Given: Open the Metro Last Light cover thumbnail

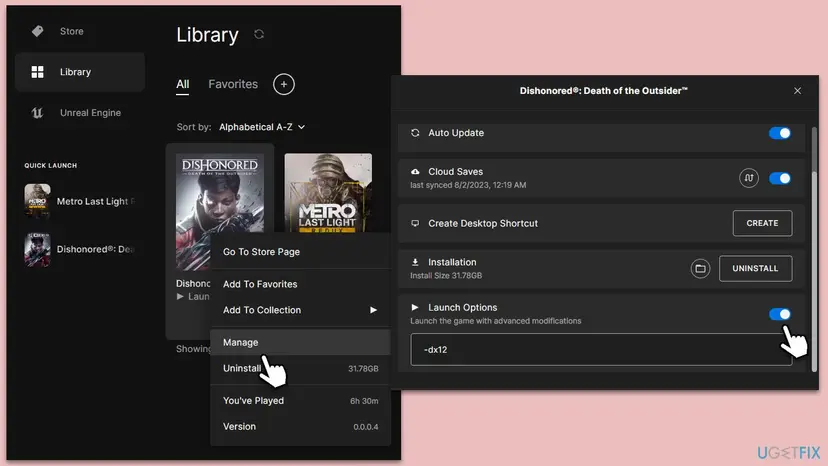Looking at the screenshot, I should [x=328, y=193].
